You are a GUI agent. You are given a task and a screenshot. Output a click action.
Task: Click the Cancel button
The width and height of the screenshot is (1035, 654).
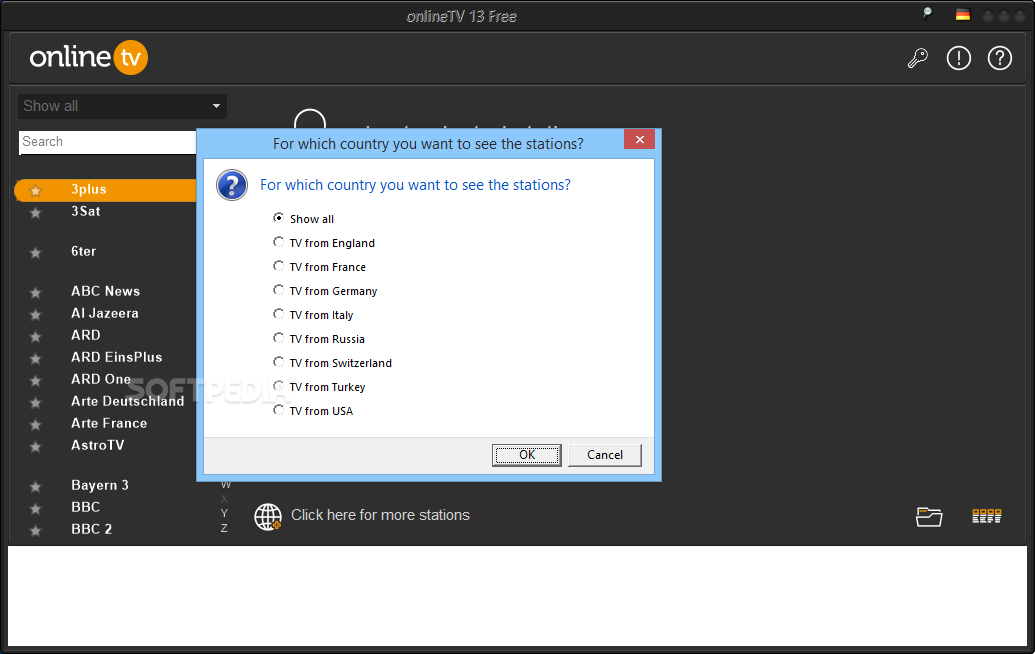click(x=605, y=455)
